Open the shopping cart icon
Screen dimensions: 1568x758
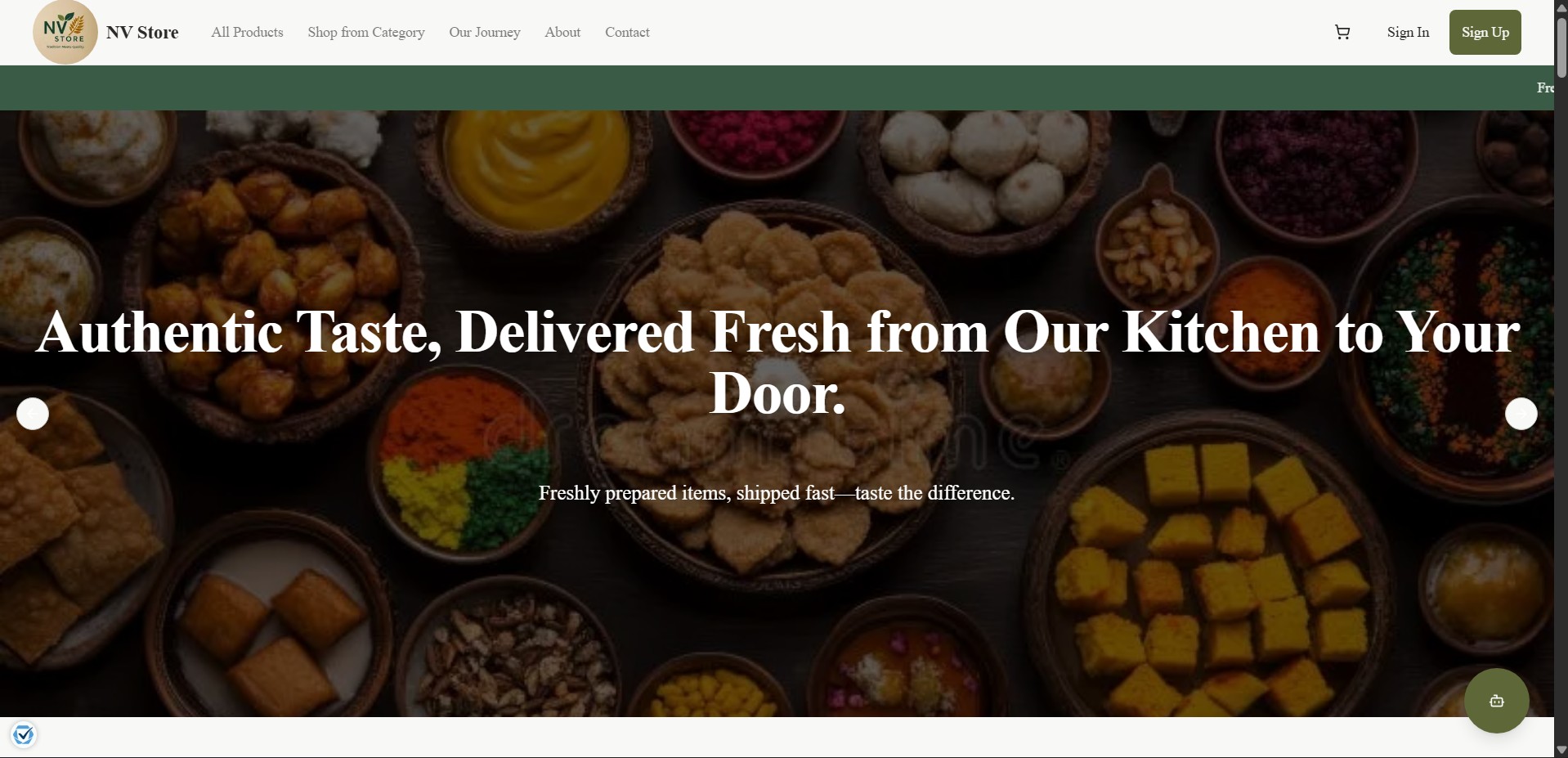(x=1342, y=33)
